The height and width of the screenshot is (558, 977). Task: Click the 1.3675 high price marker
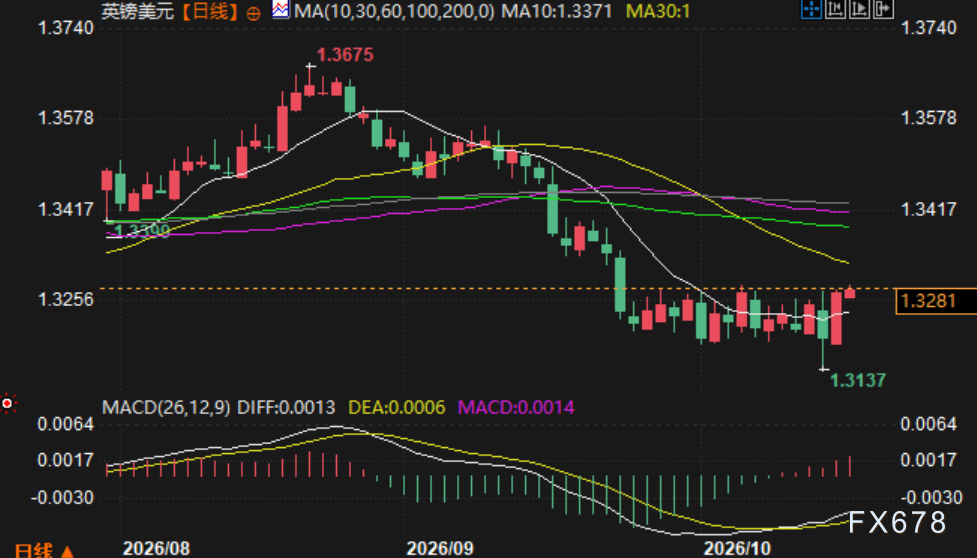click(x=345, y=55)
